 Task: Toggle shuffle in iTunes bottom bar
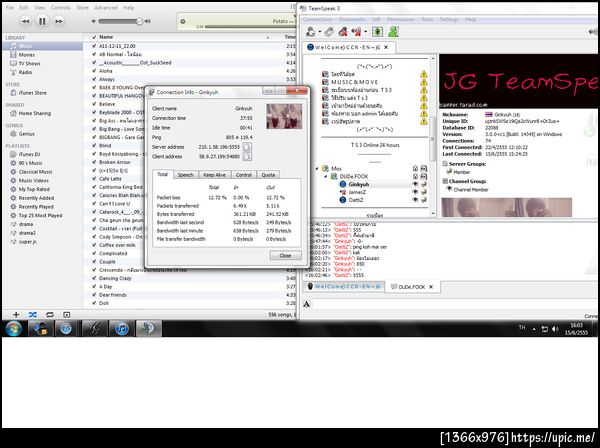tap(33, 314)
